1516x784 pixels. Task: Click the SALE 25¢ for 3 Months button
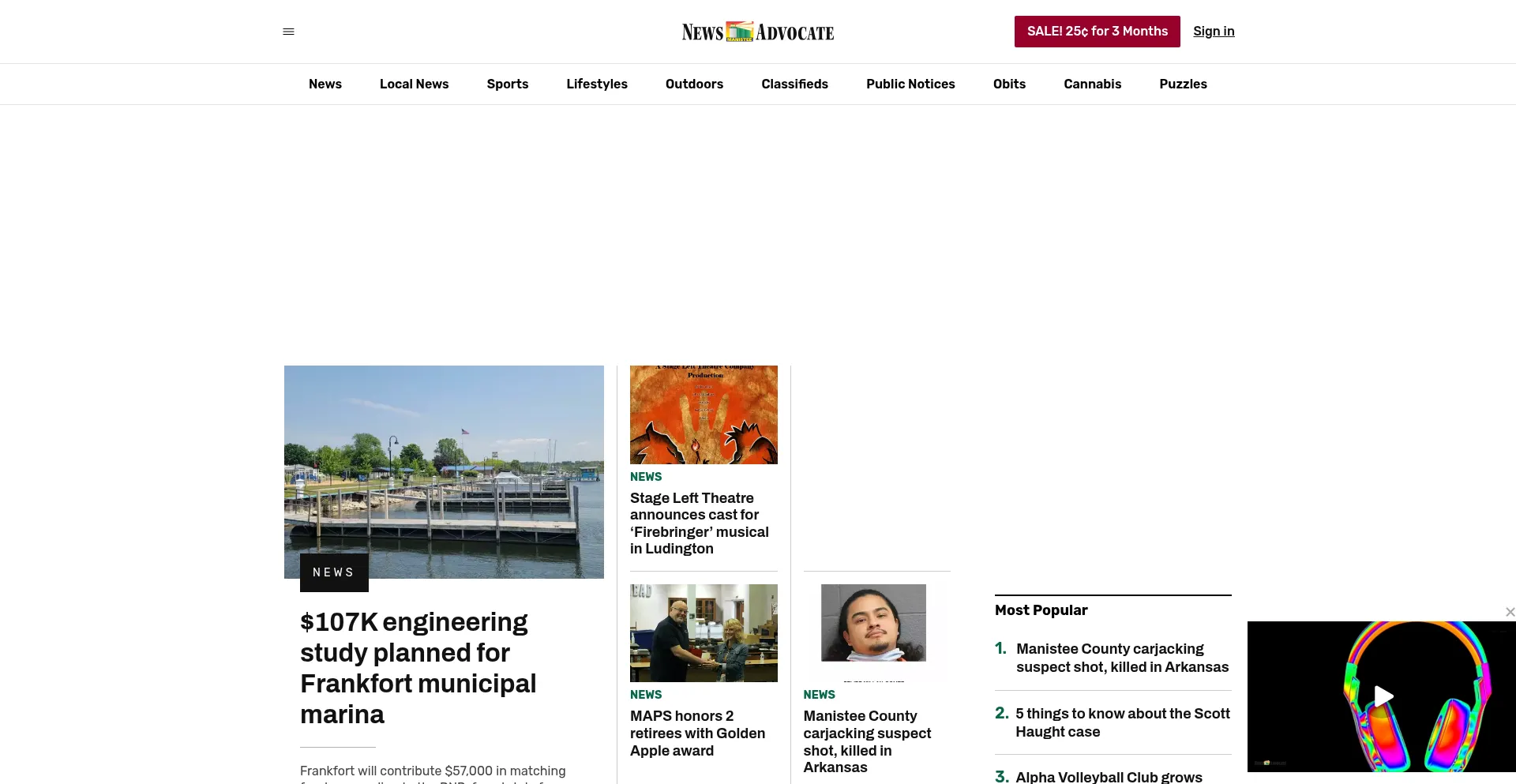click(1097, 32)
